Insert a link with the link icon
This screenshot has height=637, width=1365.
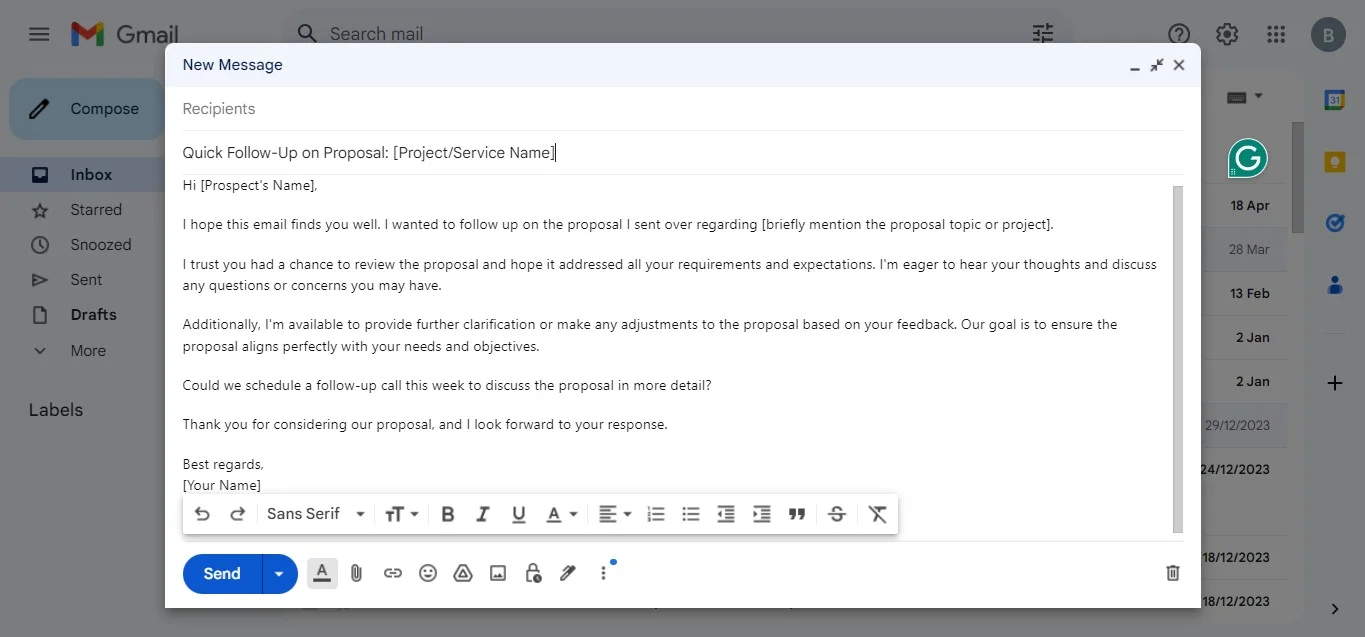[392, 573]
